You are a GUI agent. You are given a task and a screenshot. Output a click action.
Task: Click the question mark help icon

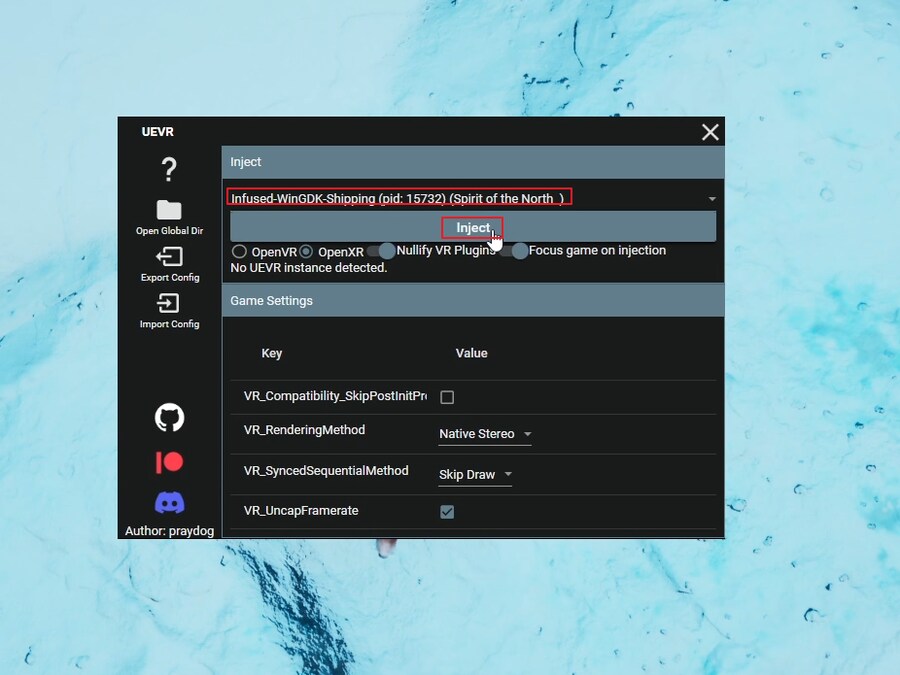(169, 170)
